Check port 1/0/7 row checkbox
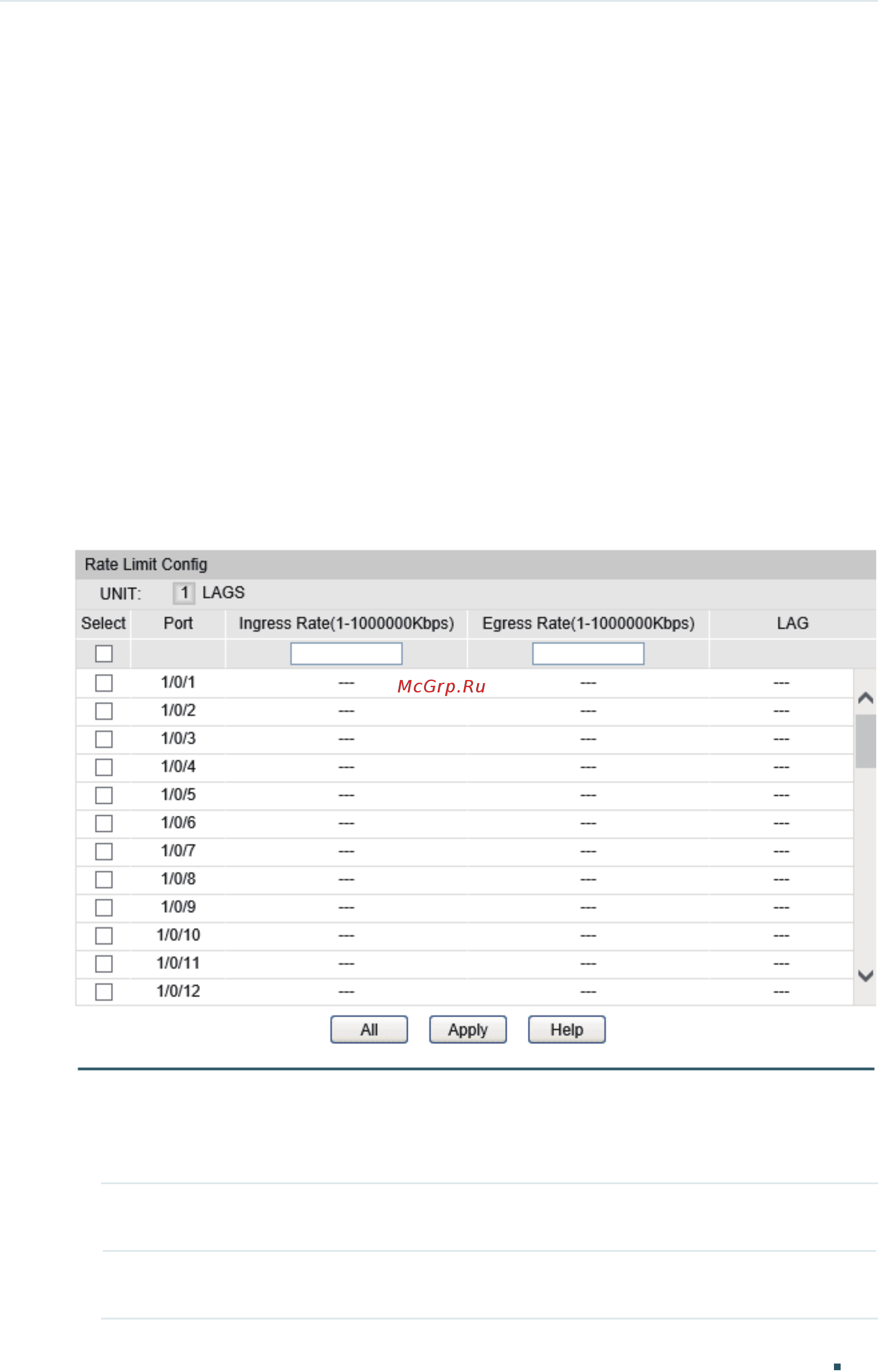The image size is (878, 1372). [x=104, y=852]
